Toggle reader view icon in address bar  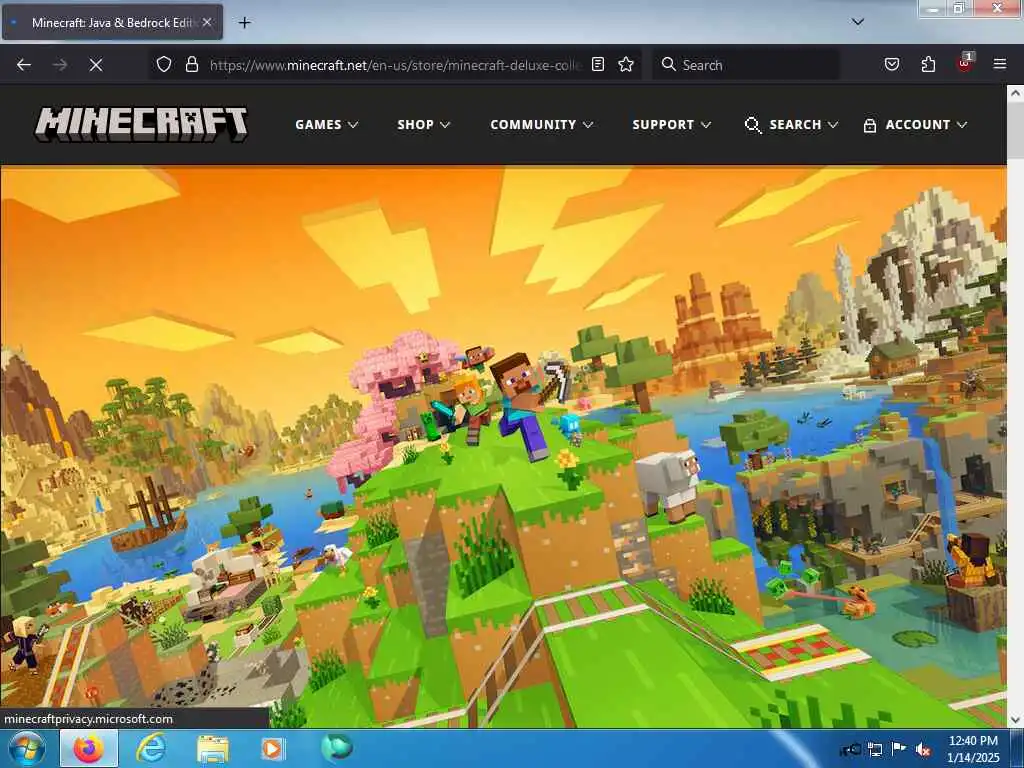(x=598, y=64)
